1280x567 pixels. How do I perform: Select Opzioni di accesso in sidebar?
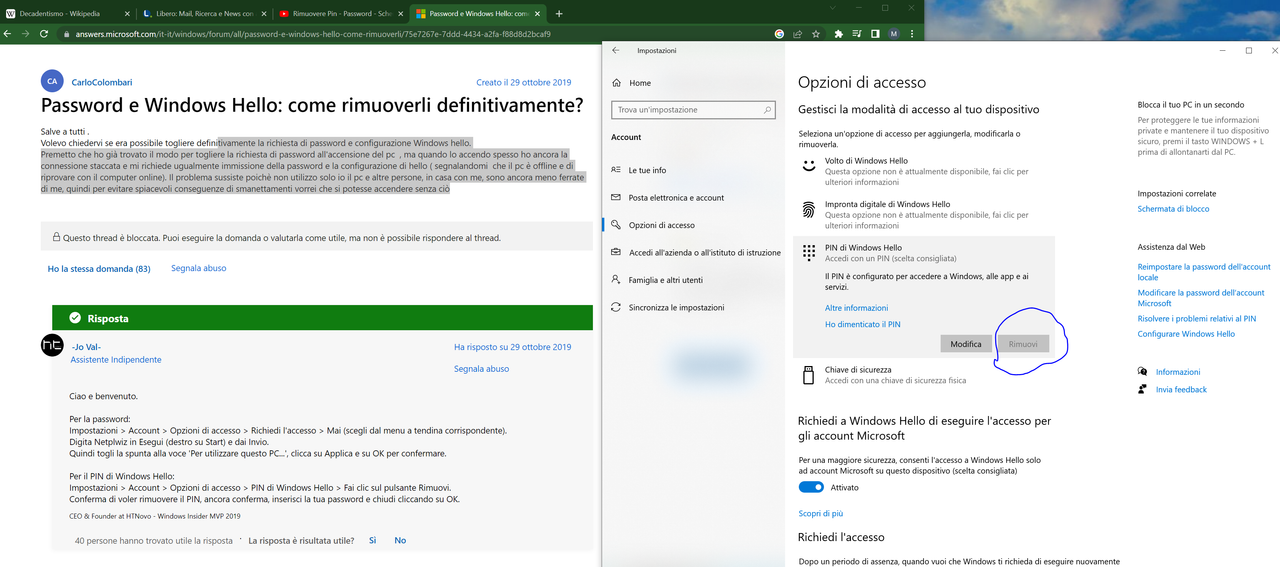(x=661, y=225)
